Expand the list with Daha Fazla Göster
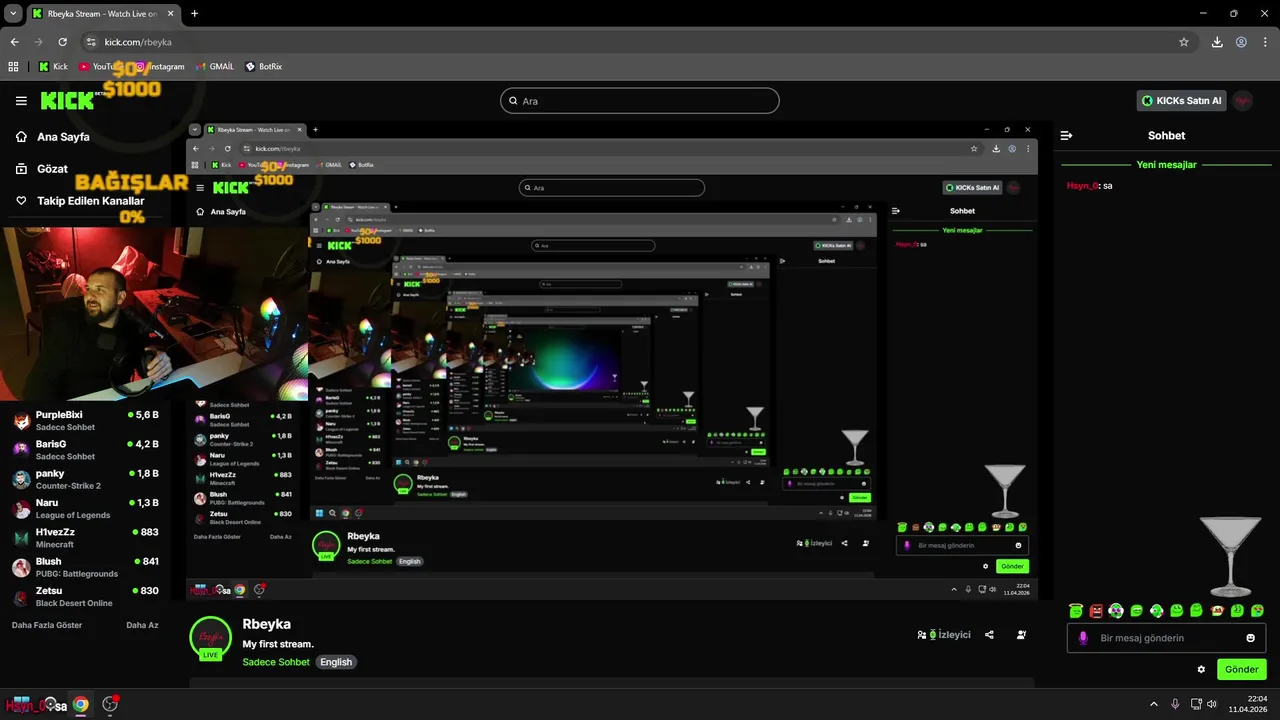The image size is (1280, 720). pyautogui.click(x=47, y=625)
